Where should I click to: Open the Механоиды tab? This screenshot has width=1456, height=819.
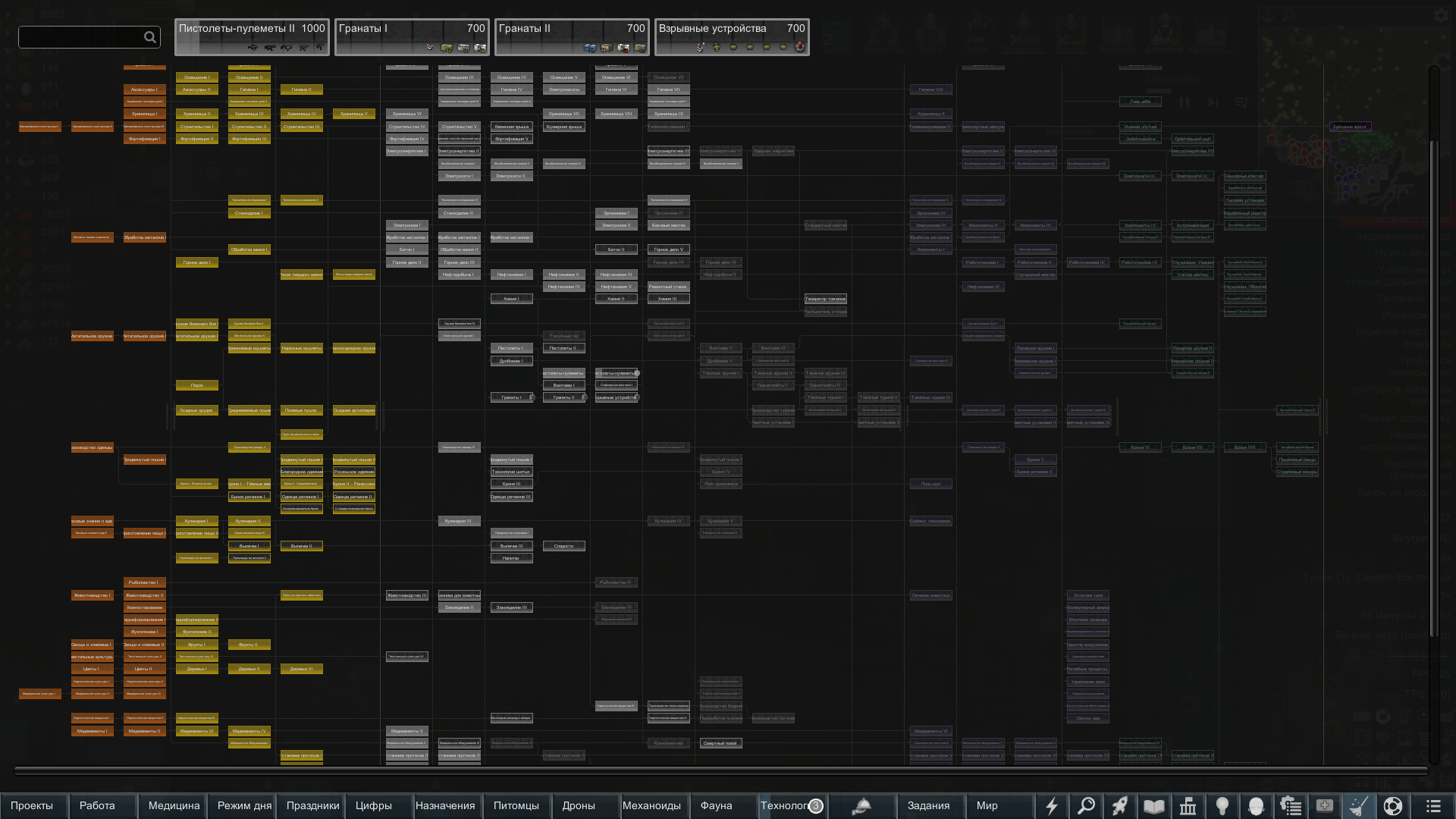(651, 806)
